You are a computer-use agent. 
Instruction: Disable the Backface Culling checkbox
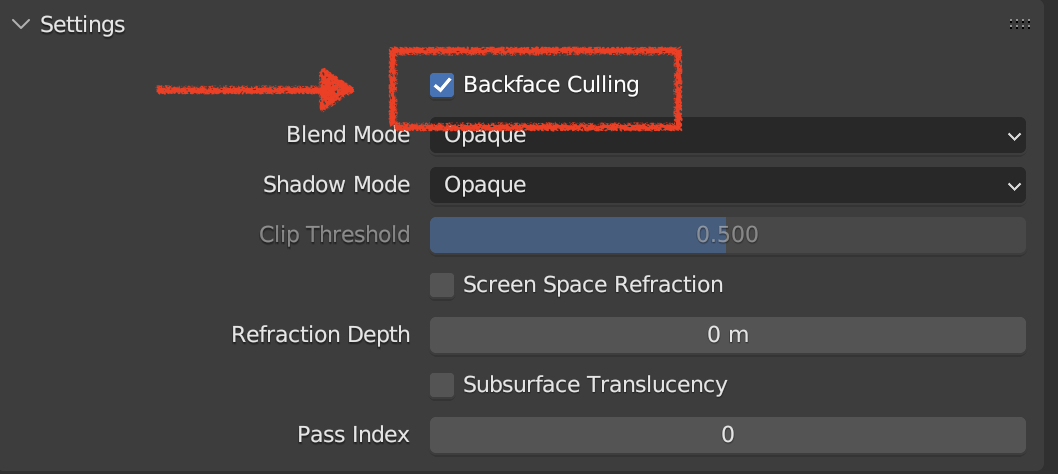[x=442, y=85]
